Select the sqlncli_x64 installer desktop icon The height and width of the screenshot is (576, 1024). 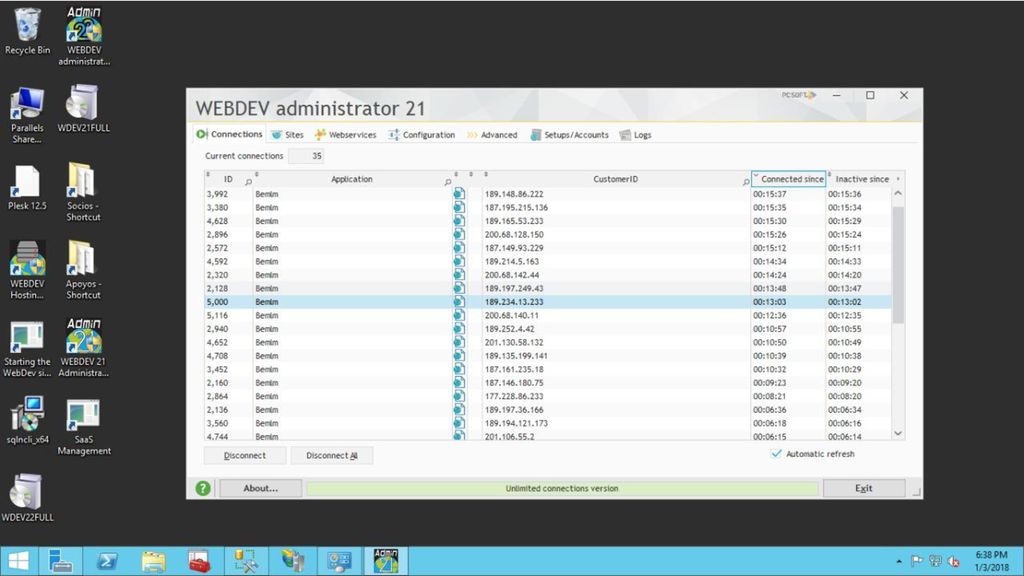(x=27, y=420)
